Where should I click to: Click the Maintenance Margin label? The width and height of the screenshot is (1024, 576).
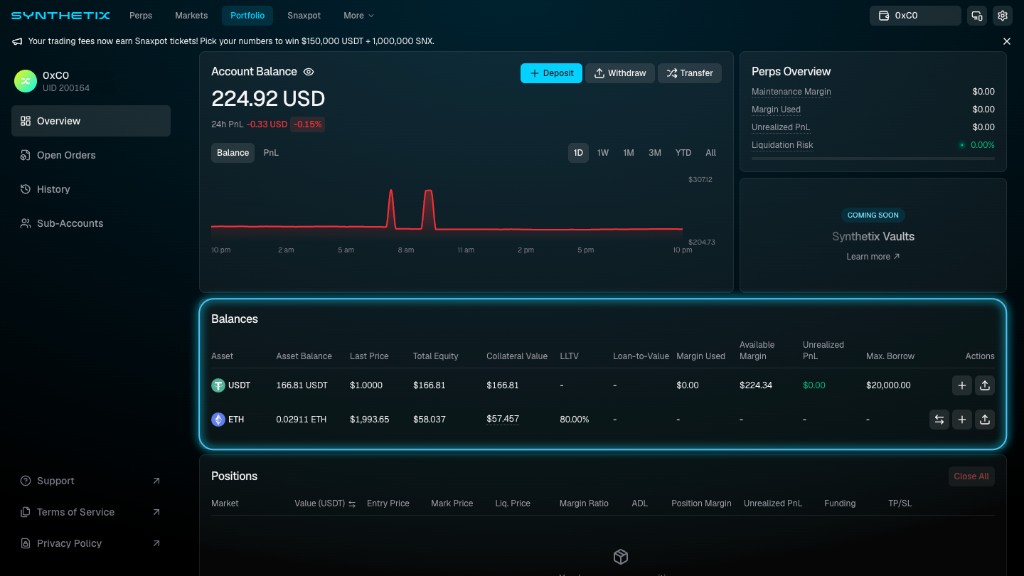pos(791,91)
